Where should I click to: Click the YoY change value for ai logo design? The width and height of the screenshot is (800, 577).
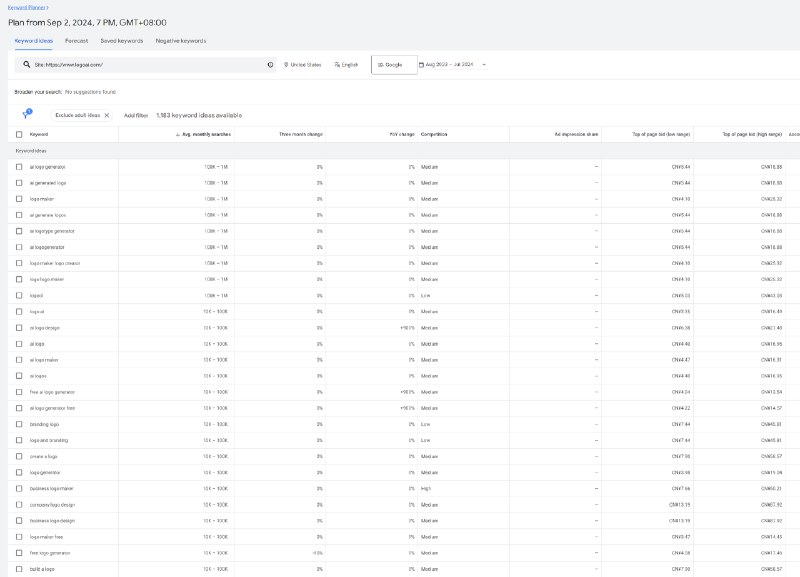click(x=408, y=328)
